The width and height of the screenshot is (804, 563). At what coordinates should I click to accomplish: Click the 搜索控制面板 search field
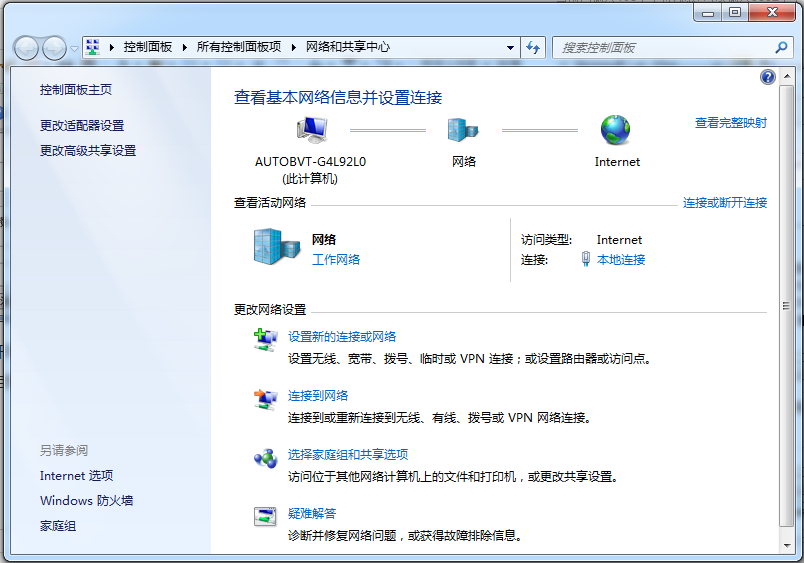[x=663, y=47]
